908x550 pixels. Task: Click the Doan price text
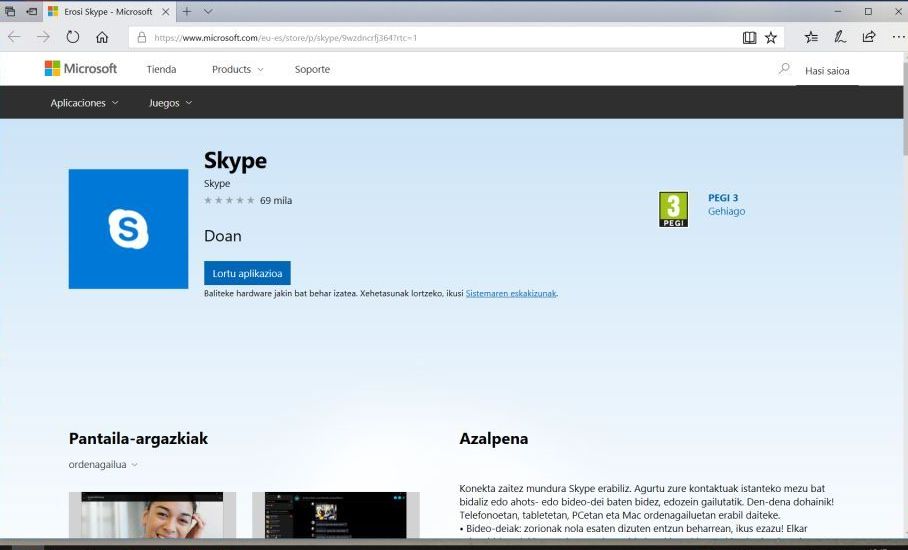pos(222,236)
